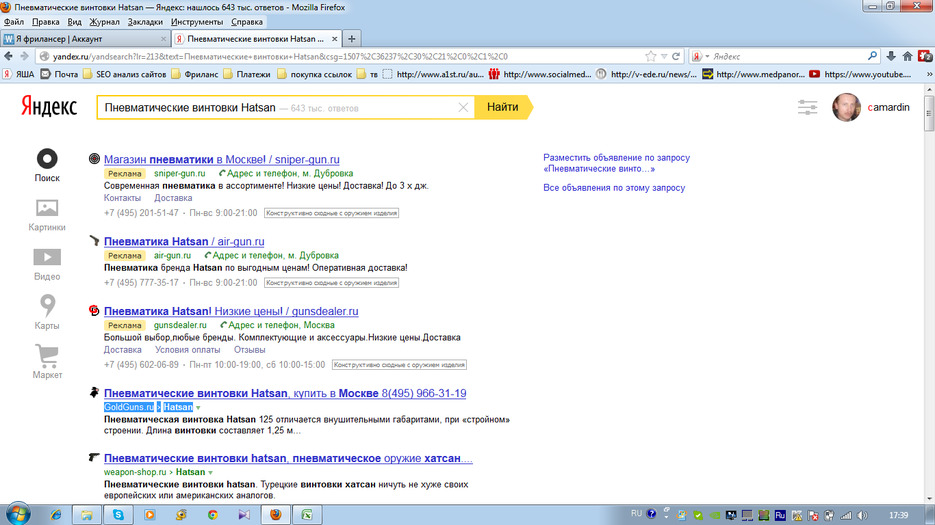Viewport: 935px width, 525px height.
Task: Click the Яндекс logo
Action: pos(49,107)
